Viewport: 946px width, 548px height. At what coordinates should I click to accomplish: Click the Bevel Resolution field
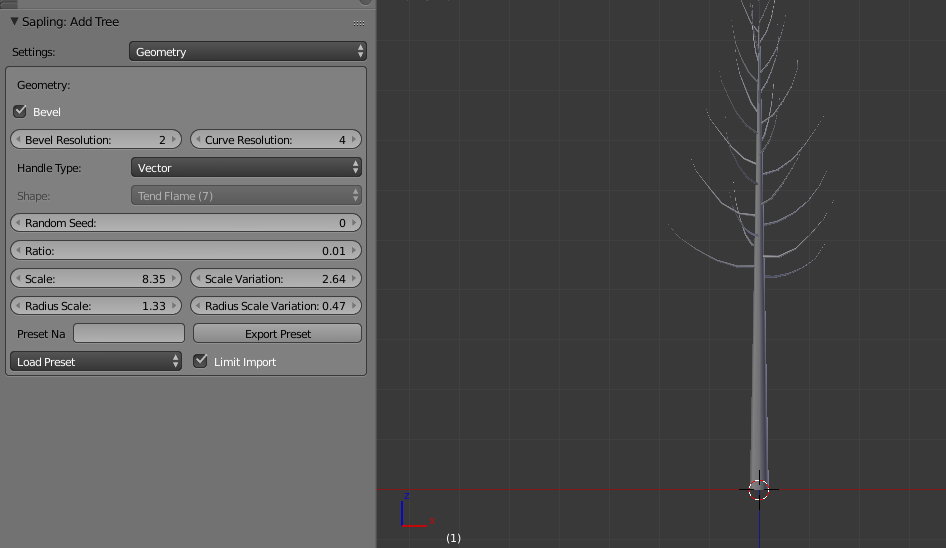point(96,140)
